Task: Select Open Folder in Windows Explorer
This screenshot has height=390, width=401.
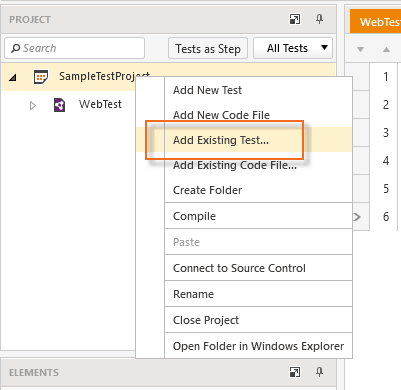Action: click(x=258, y=346)
